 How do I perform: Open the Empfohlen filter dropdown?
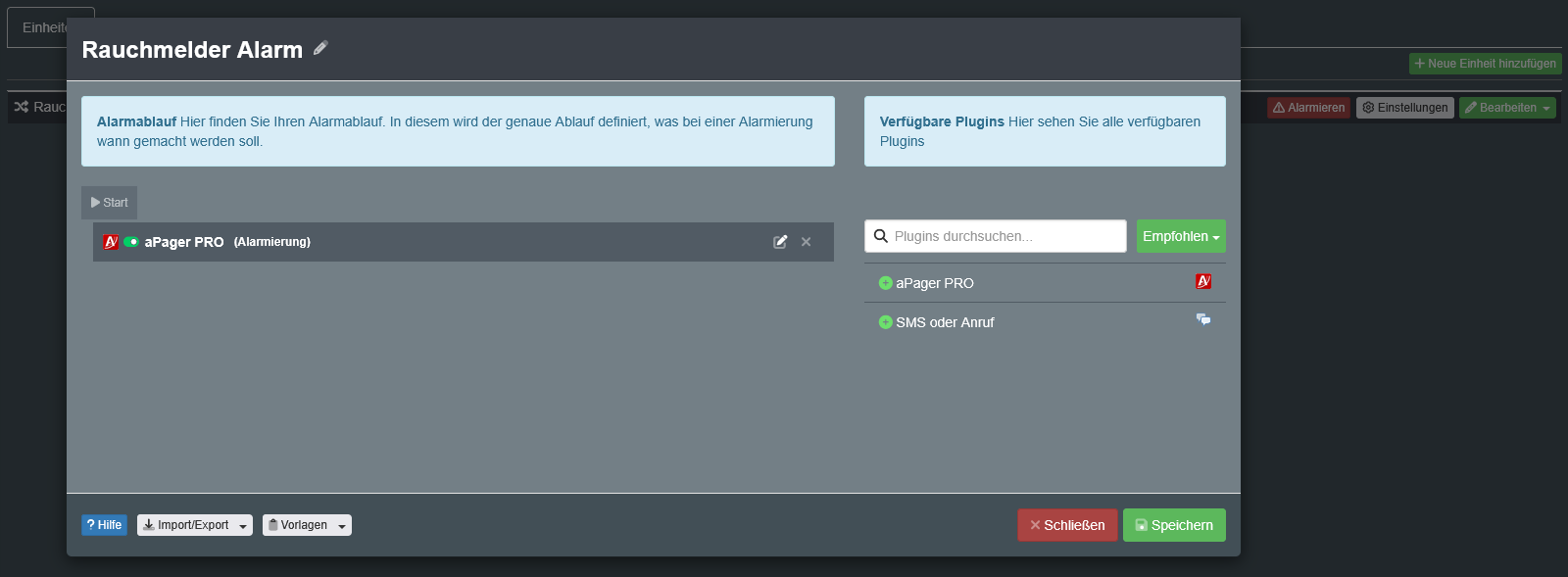pyautogui.click(x=1181, y=236)
